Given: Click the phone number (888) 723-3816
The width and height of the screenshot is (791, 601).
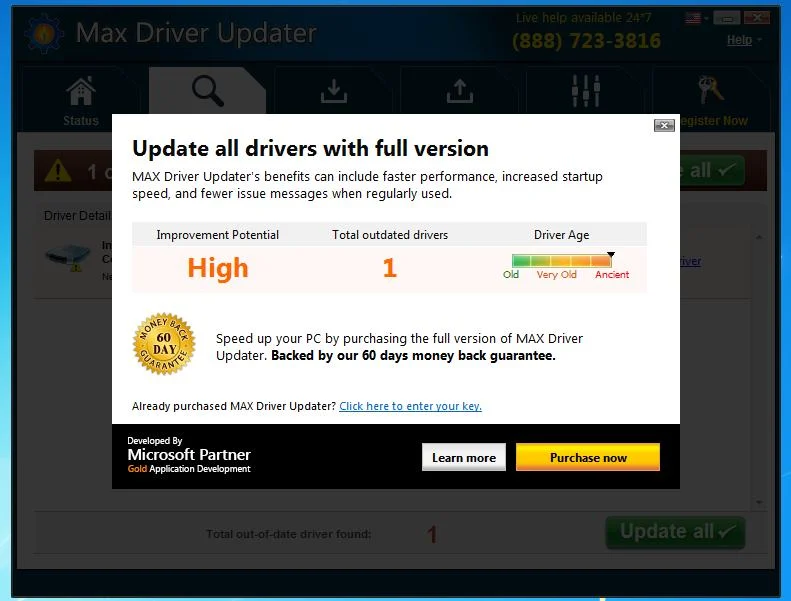Looking at the screenshot, I should [x=586, y=41].
